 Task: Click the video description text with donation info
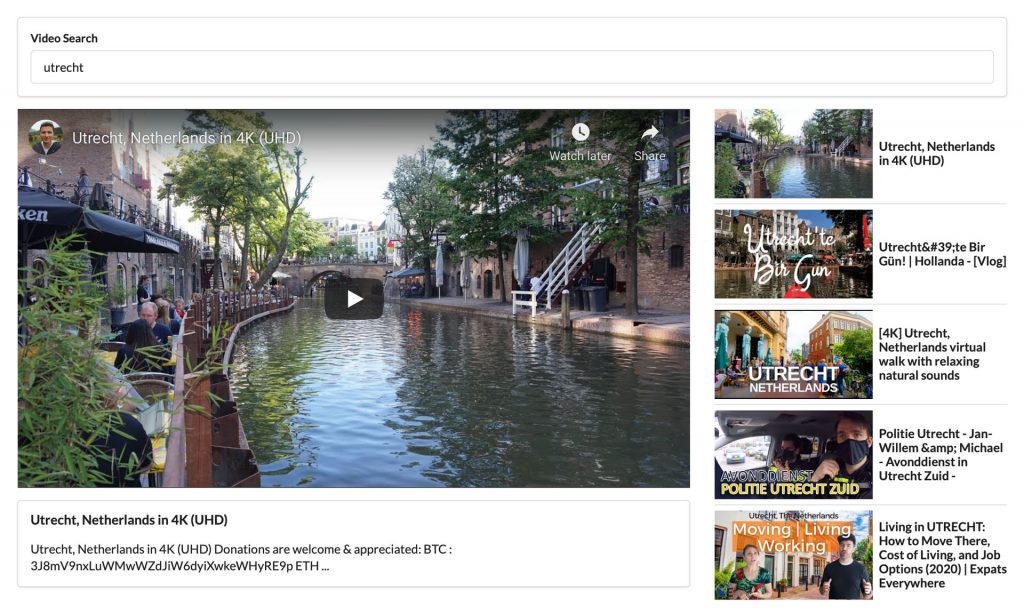pos(240,557)
